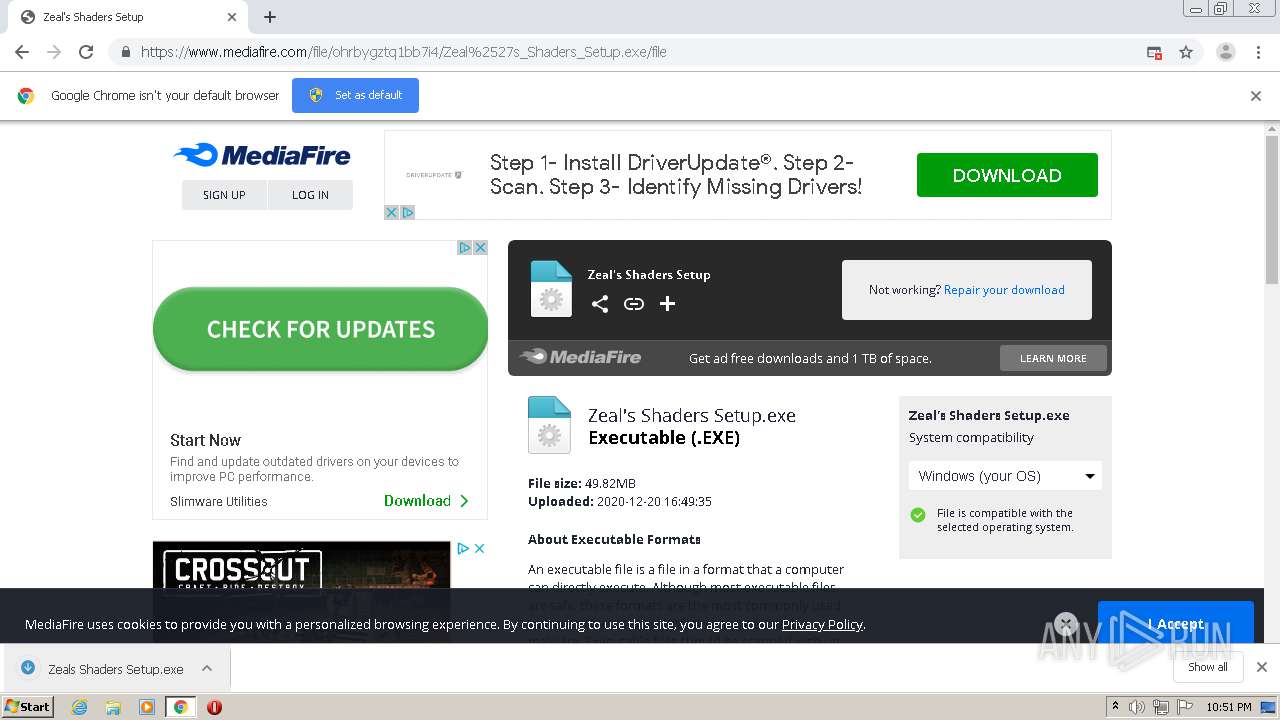This screenshot has width=1280, height=720.
Task: Copy link to the file
Action: point(634,304)
